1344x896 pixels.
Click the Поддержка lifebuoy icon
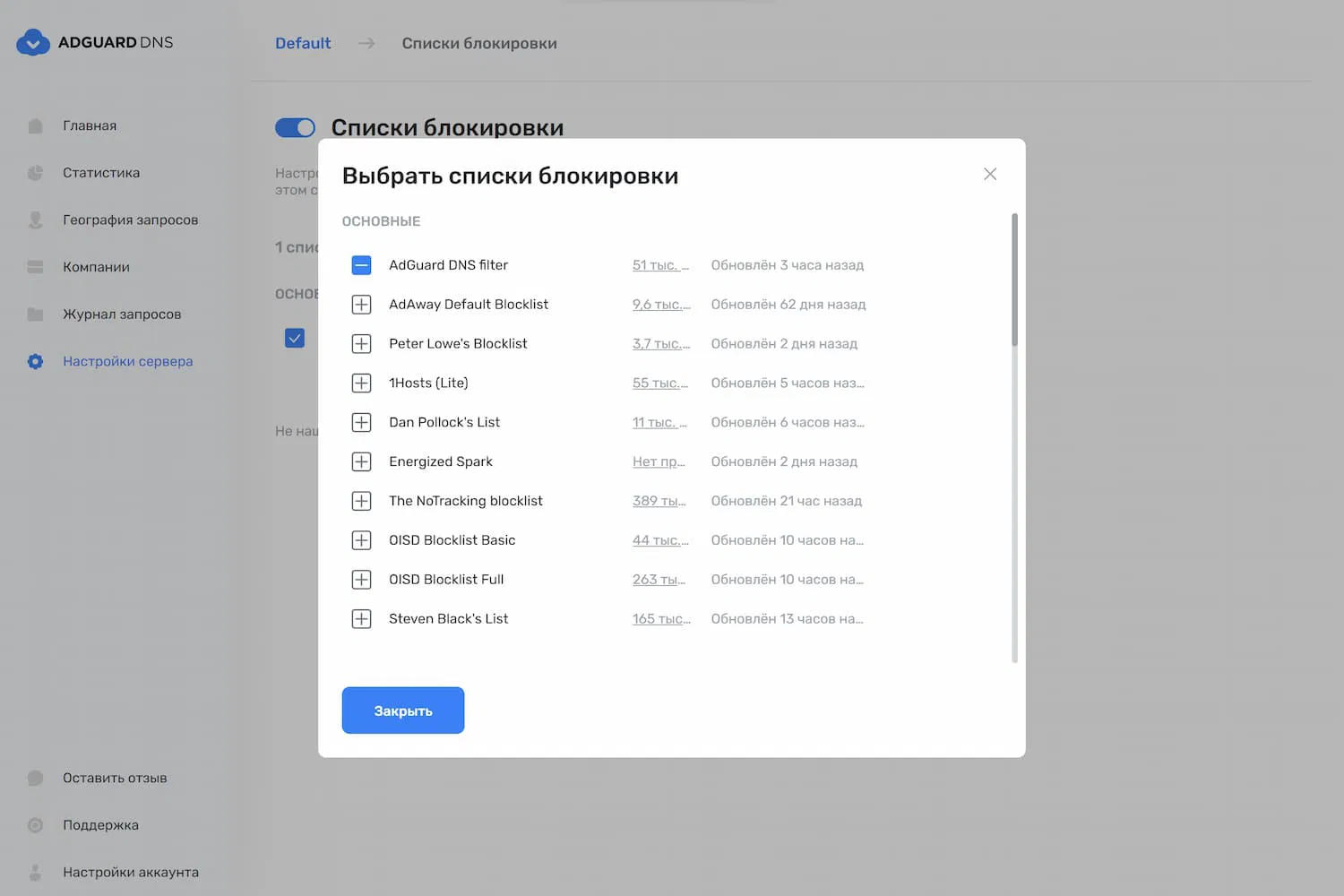point(36,825)
